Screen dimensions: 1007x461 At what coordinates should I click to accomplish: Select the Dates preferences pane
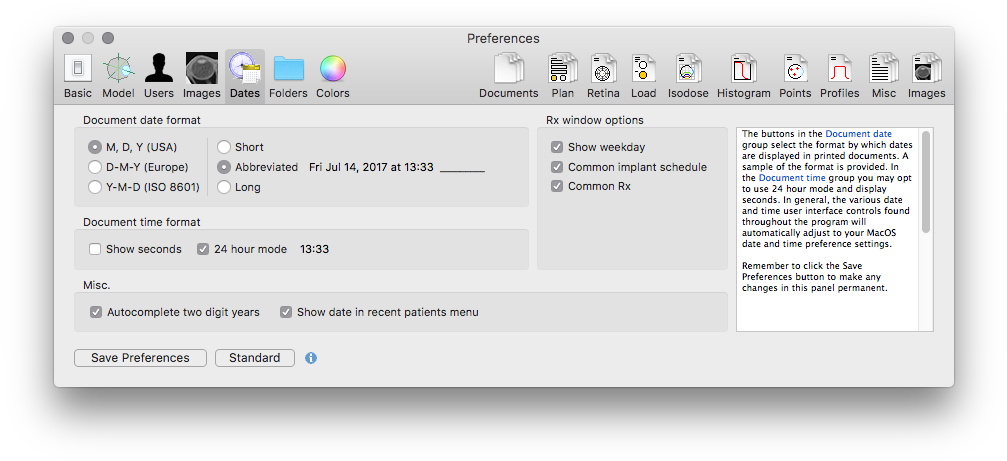coord(245,76)
